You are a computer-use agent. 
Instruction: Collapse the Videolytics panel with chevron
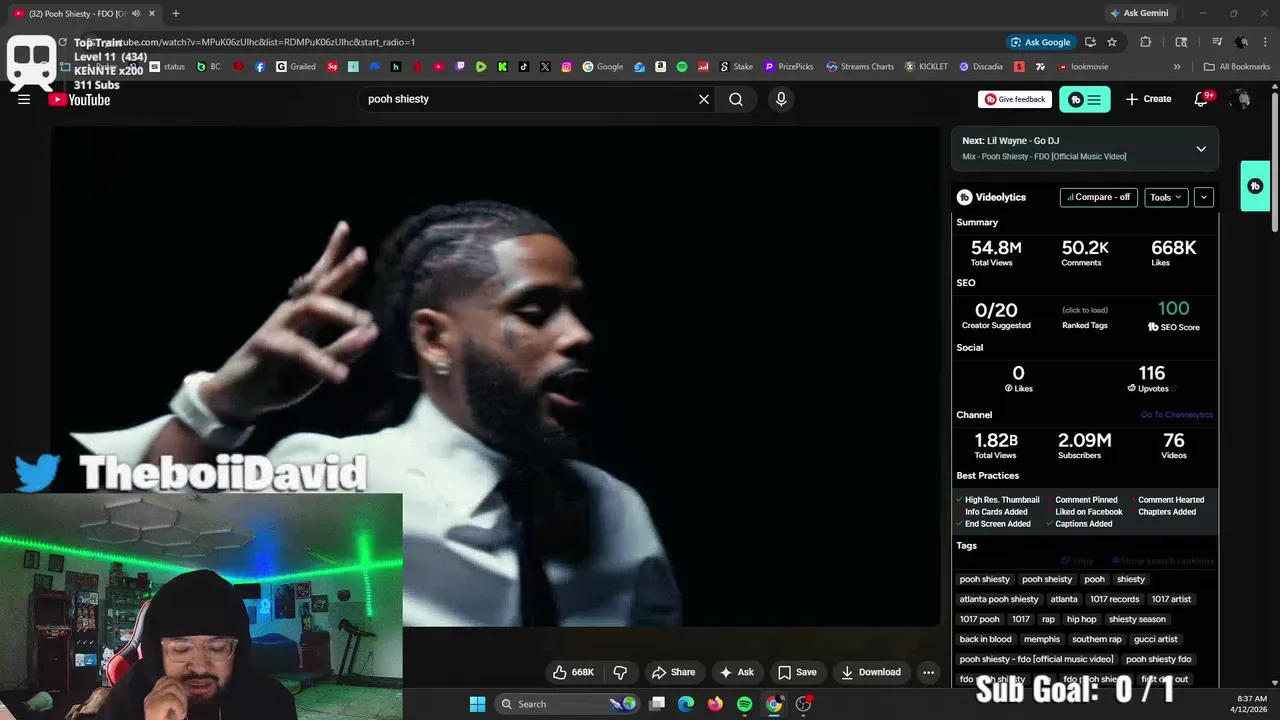tap(1204, 197)
